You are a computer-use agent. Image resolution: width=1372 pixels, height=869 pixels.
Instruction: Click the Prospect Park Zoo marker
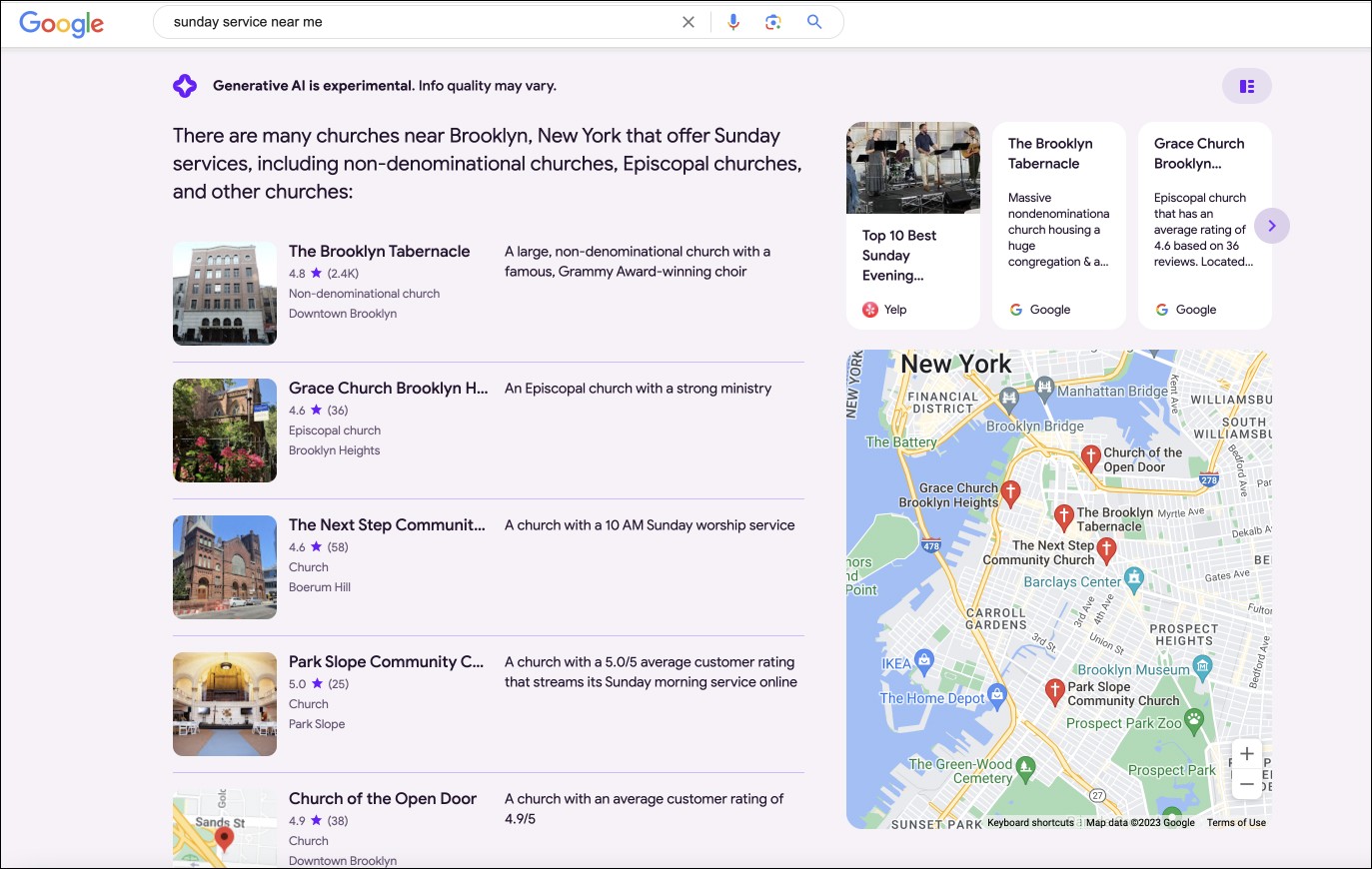[x=1194, y=719]
